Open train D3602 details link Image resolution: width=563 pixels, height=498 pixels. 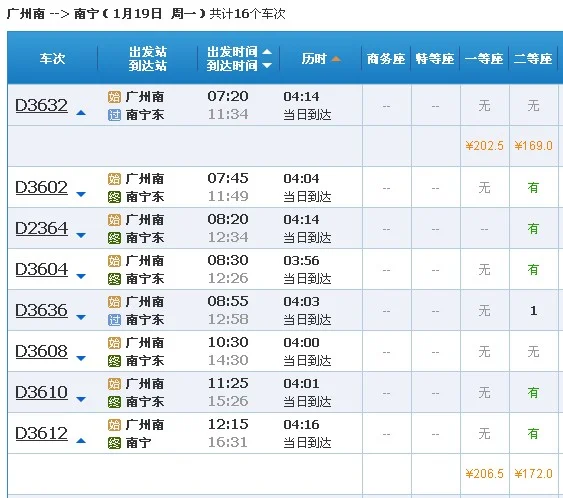(41, 187)
